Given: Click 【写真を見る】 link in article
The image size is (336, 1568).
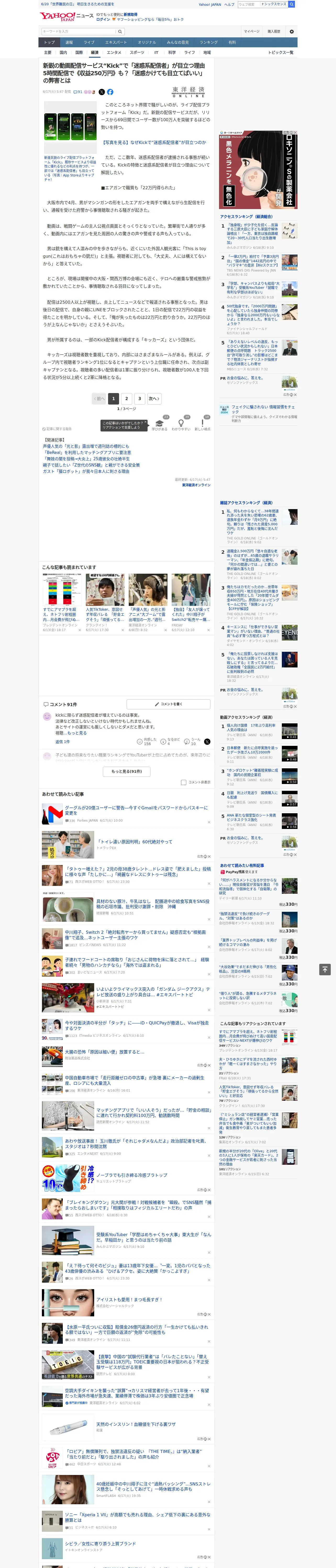Looking at the screenshot, I should coord(154,142).
